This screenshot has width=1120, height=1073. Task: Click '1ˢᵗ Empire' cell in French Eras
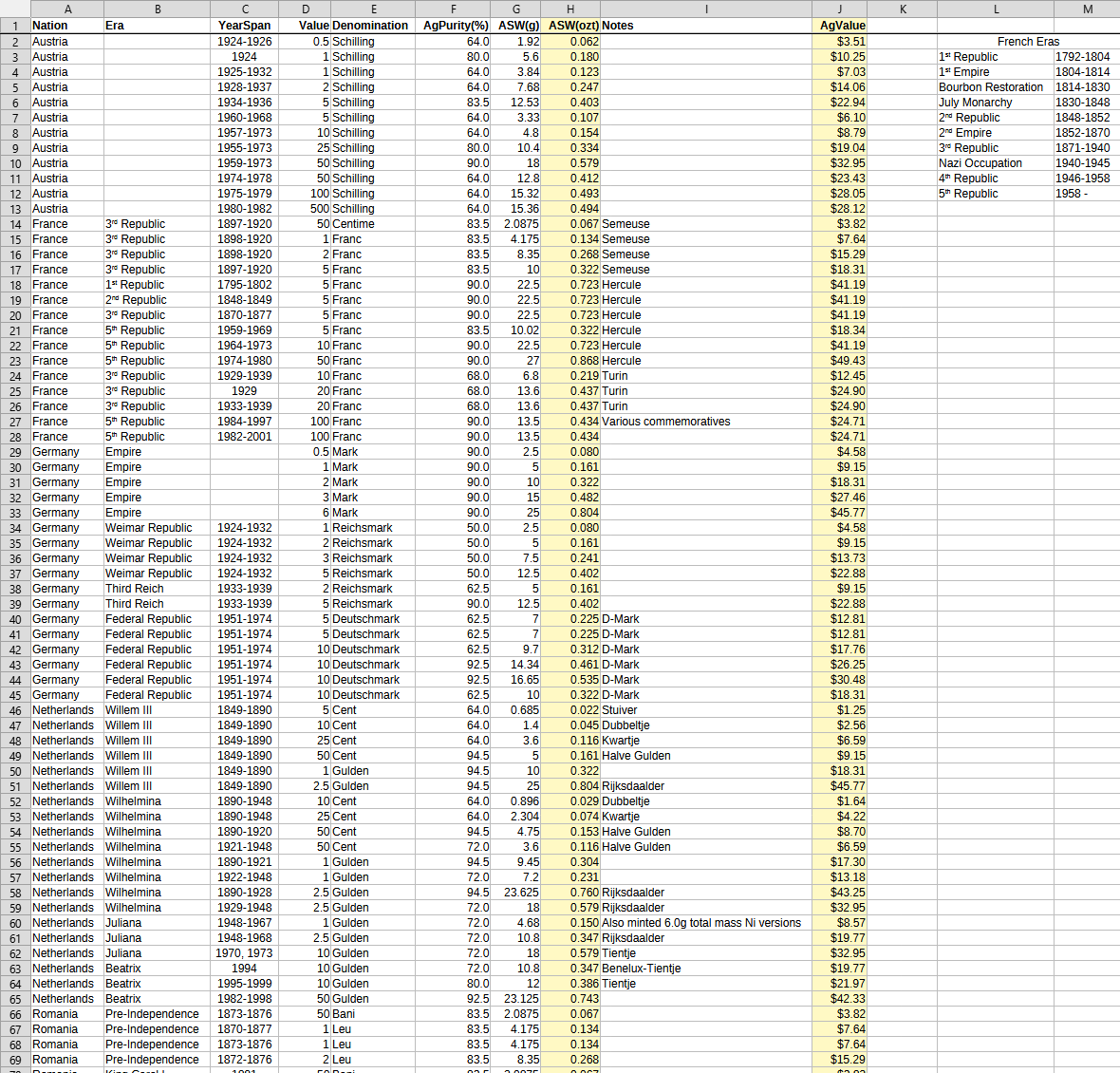click(x=996, y=72)
